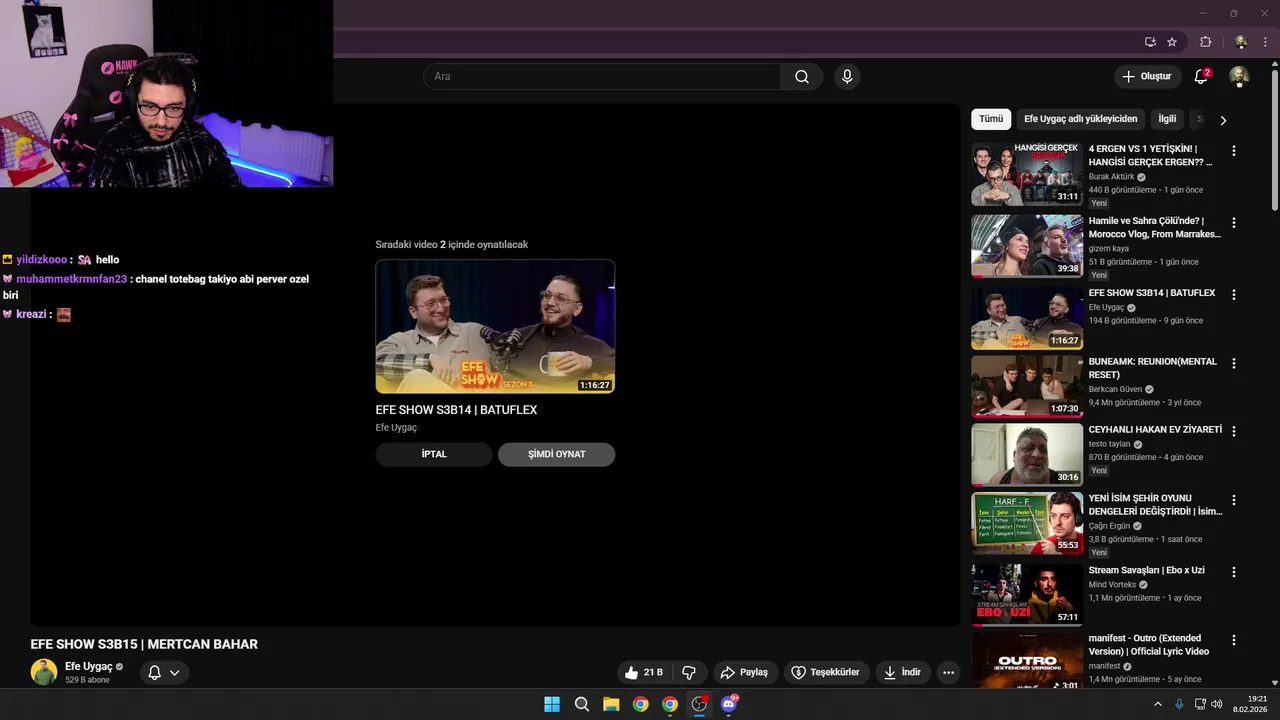The image size is (1280, 720).
Task: Open options for YENİ İSİM ŞEHİR OYUNU video
Action: click(1234, 500)
